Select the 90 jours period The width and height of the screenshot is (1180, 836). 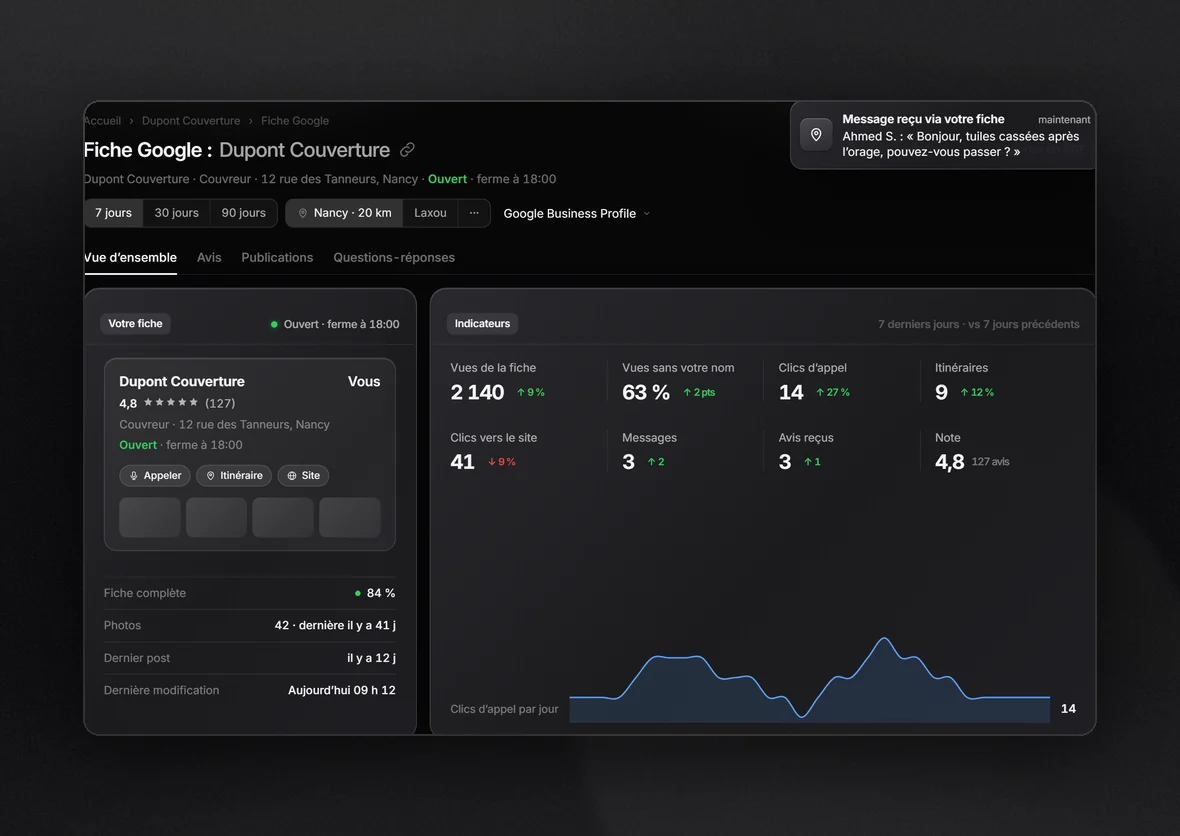244,213
